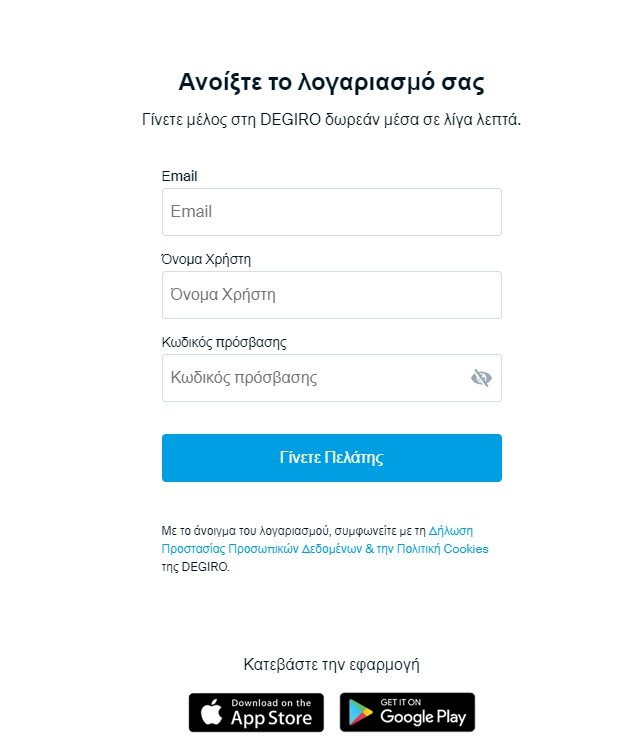Select the Κωδικός πρόσβασης password field

332,378
